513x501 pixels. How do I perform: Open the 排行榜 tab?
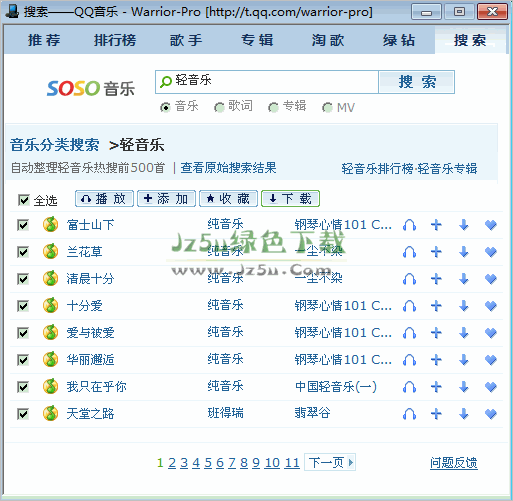click(x=115, y=40)
